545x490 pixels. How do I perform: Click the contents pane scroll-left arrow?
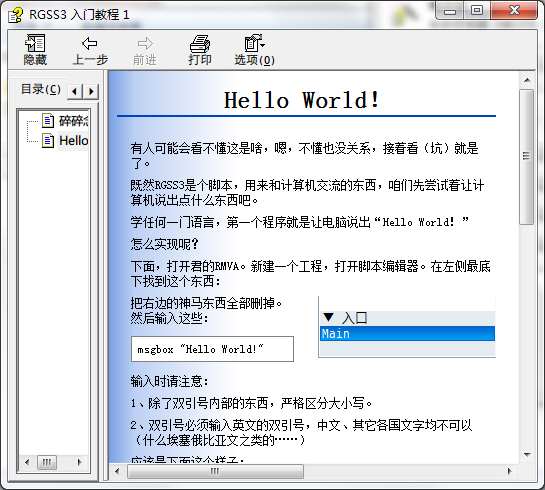pyautogui.click(x=27, y=462)
